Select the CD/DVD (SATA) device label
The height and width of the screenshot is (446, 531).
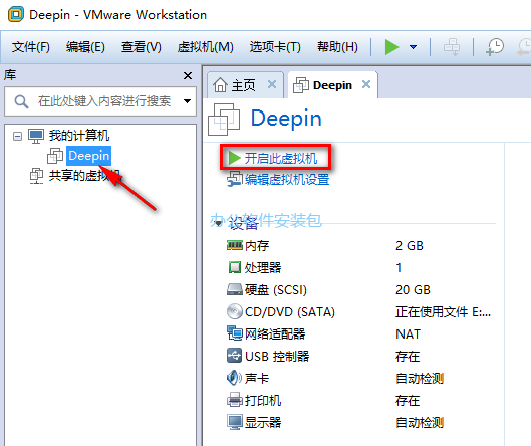(x=290, y=312)
